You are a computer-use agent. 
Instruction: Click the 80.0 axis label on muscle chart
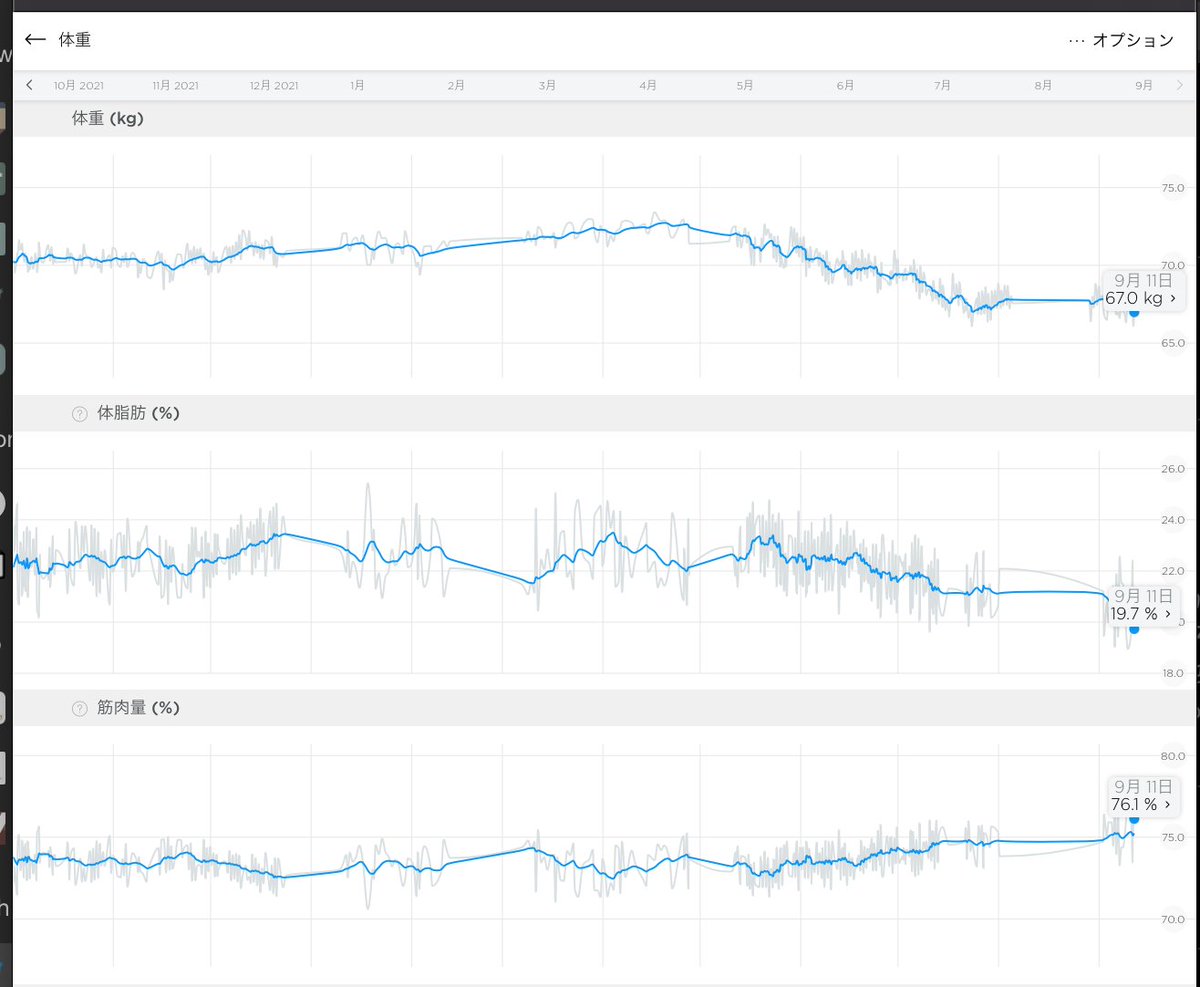1172,756
